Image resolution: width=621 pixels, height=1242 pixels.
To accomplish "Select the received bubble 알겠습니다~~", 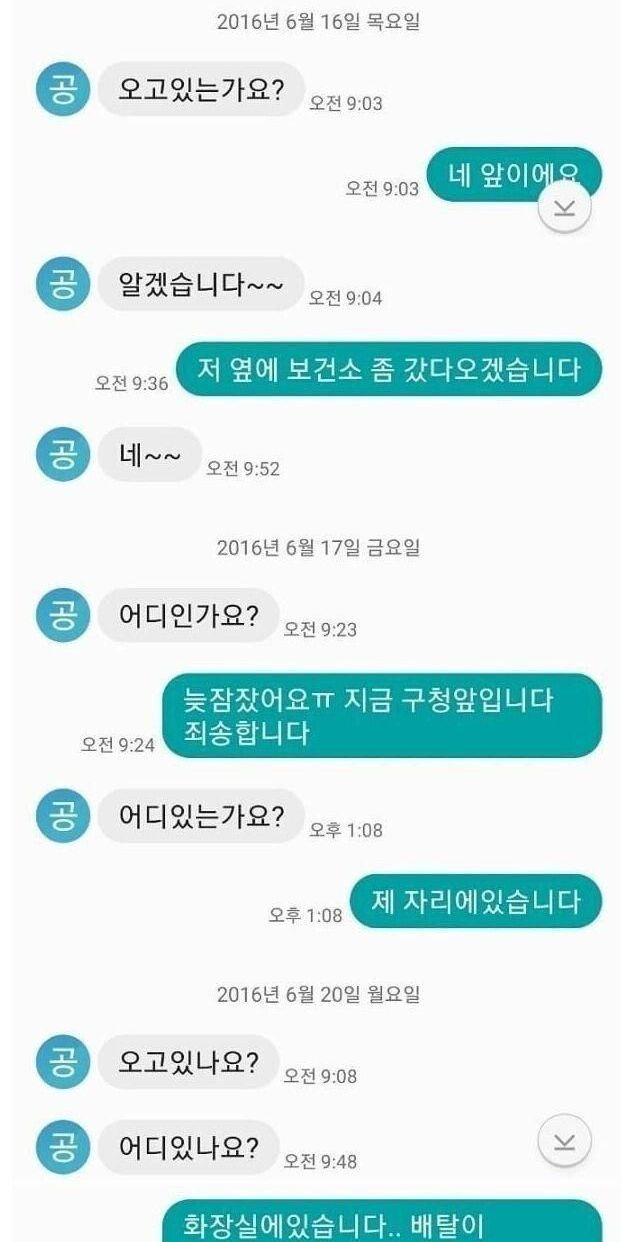I will [200, 284].
